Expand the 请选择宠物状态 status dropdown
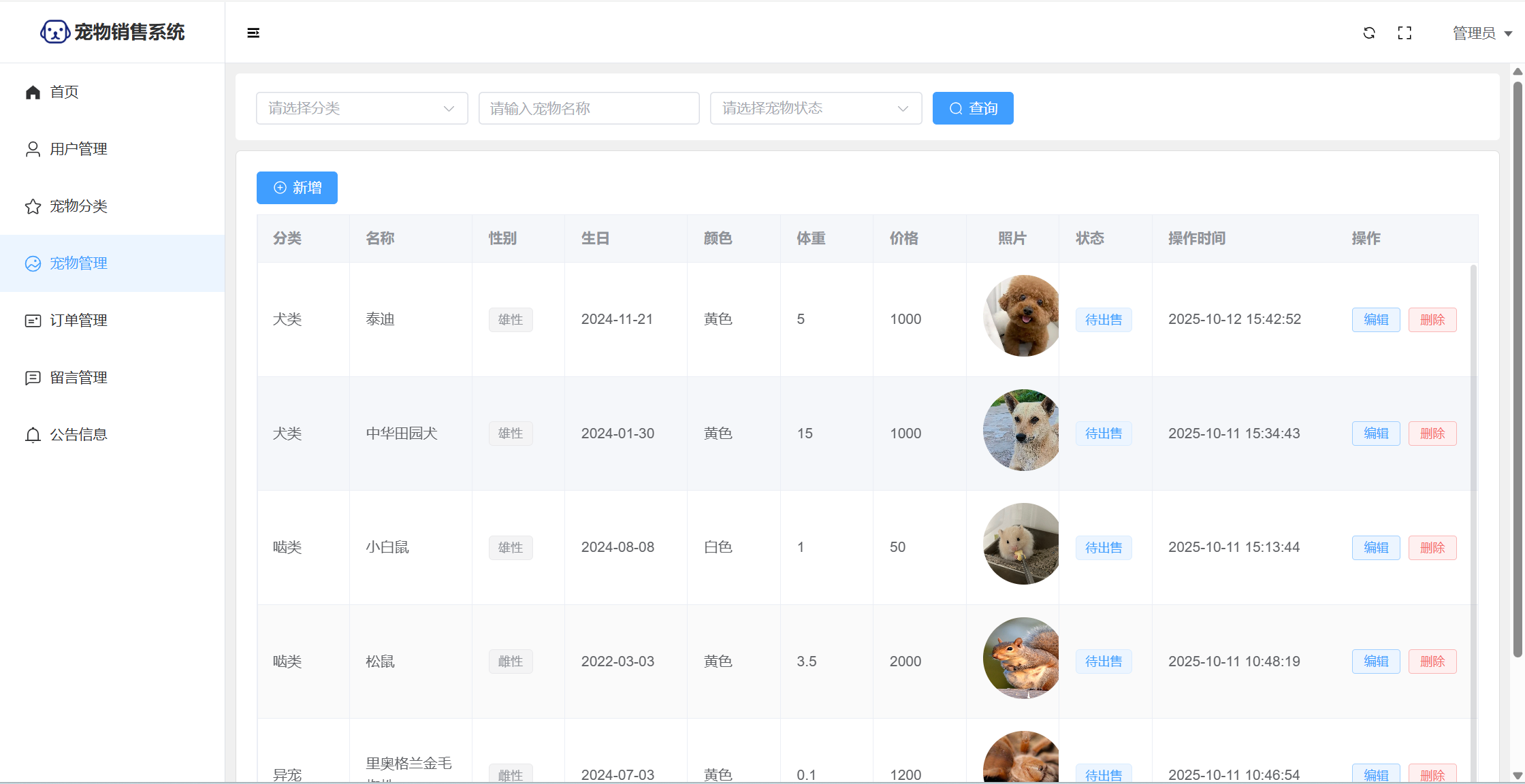The width and height of the screenshot is (1525, 784). click(x=816, y=108)
